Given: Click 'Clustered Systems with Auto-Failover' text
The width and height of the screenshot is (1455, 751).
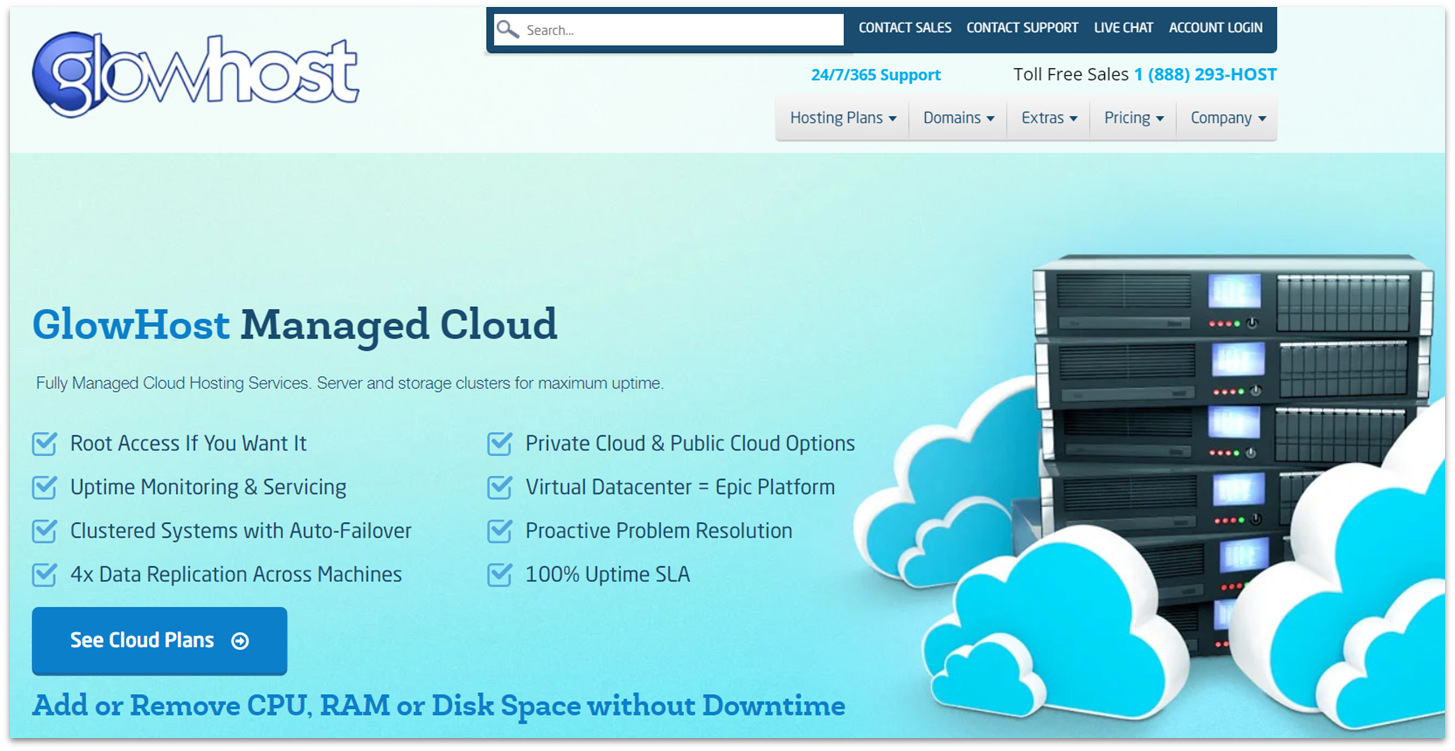Looking at the screenshot, I should coord(240,531).
